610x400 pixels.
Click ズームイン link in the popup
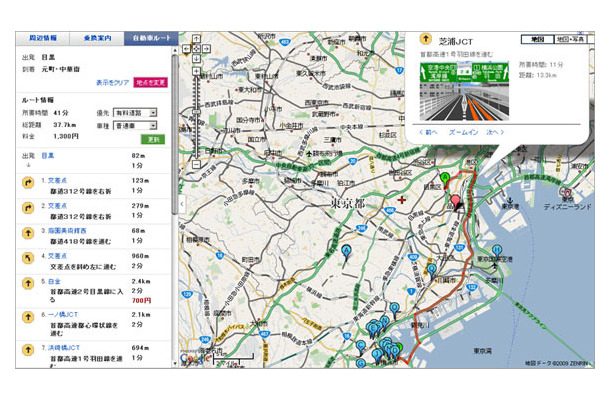click(x=463, y=132)
